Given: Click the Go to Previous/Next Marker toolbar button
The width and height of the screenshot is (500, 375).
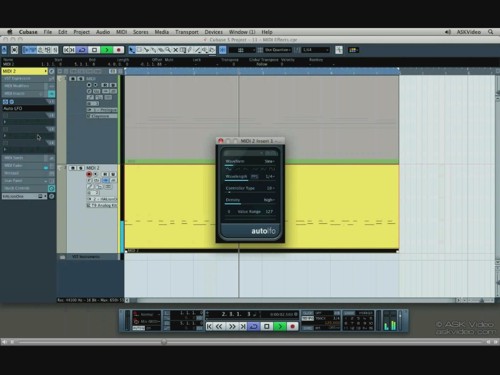Looking at the screenshot, I should tap(69, 50).
